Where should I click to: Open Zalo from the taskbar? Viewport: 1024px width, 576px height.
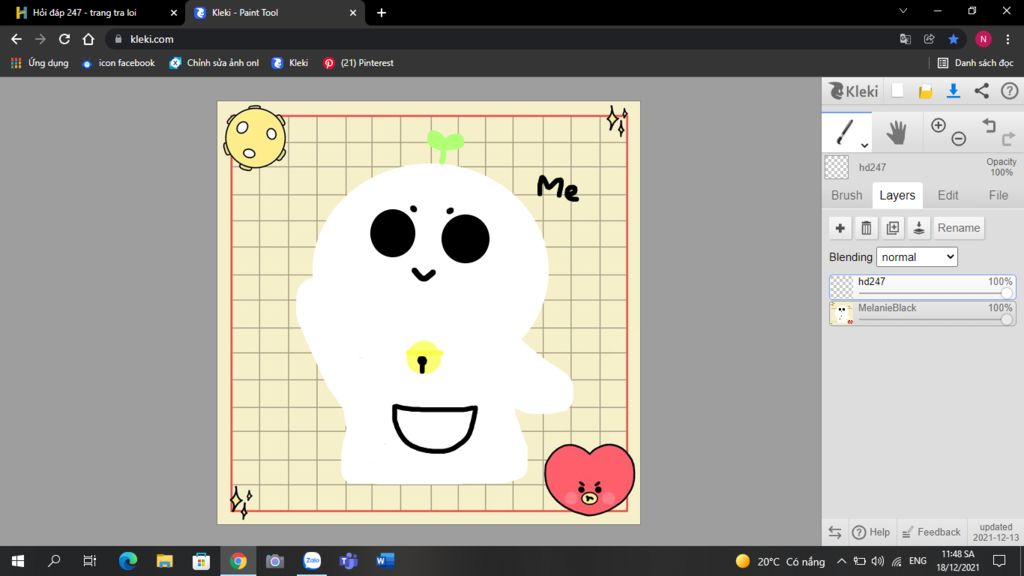click(312, 561)
